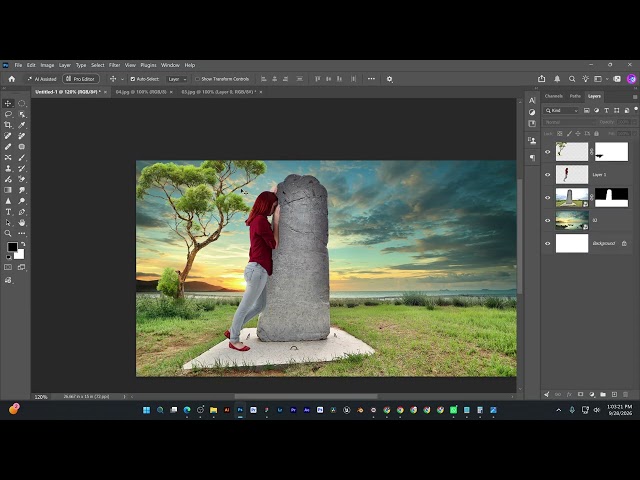Hide the top tree layer with mask
The image size is (640, 480).
tap(548, 152)
